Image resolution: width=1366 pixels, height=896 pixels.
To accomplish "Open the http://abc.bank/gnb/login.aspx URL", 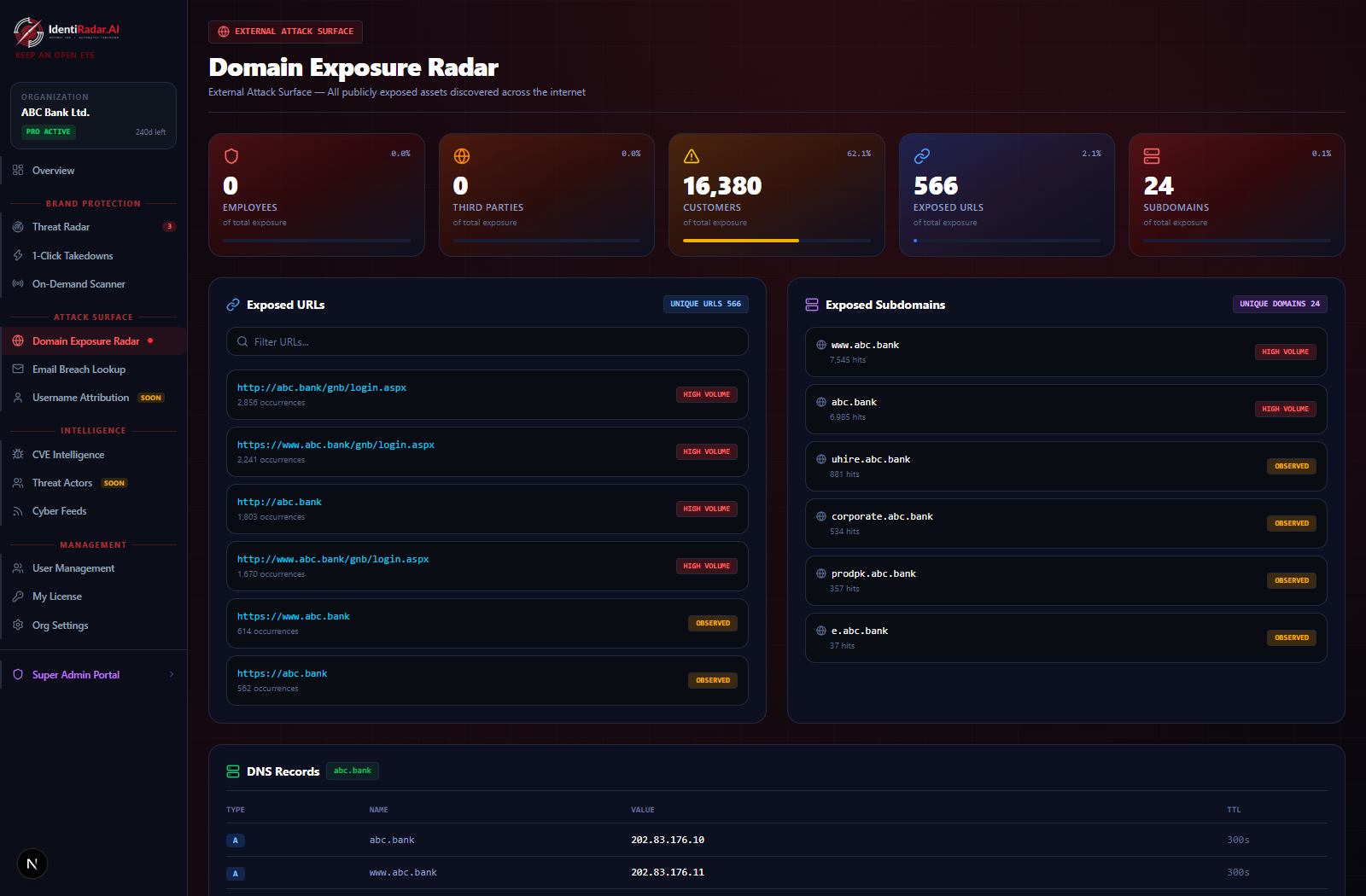I will [322, 387].
